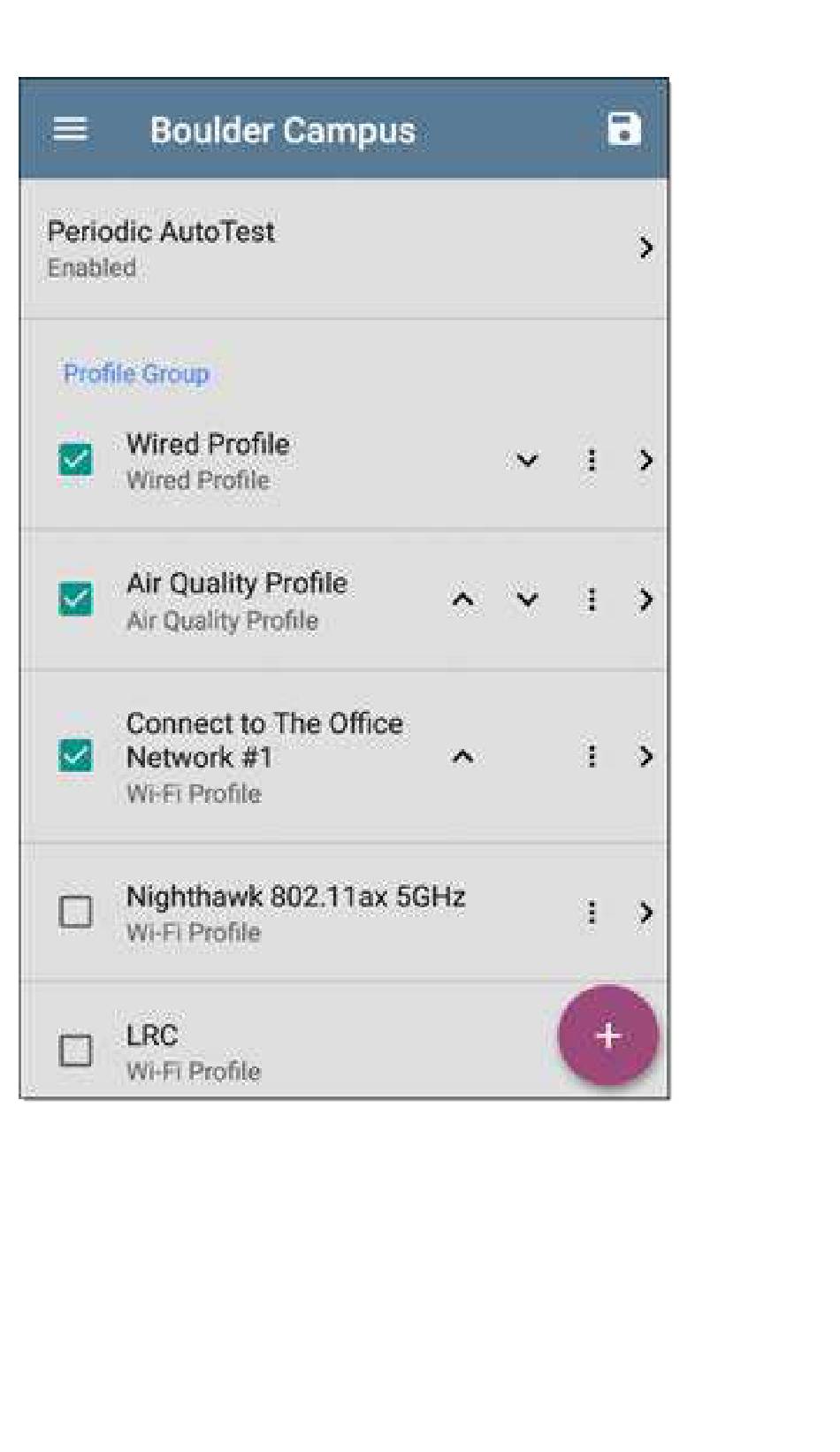Uncheck the Air Quality Profile checkbox
840x1452 pixels.
pos(75,600)
